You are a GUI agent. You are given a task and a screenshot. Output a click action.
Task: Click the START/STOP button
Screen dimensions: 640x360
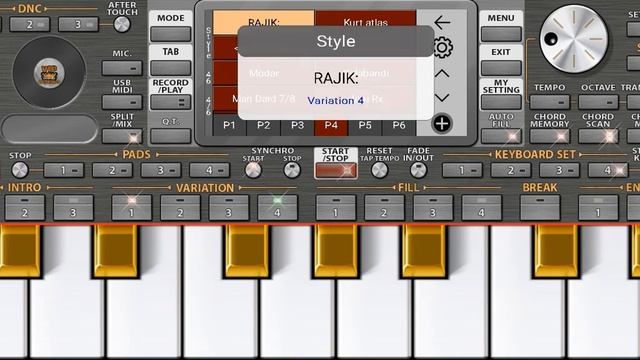click(336, 170)
